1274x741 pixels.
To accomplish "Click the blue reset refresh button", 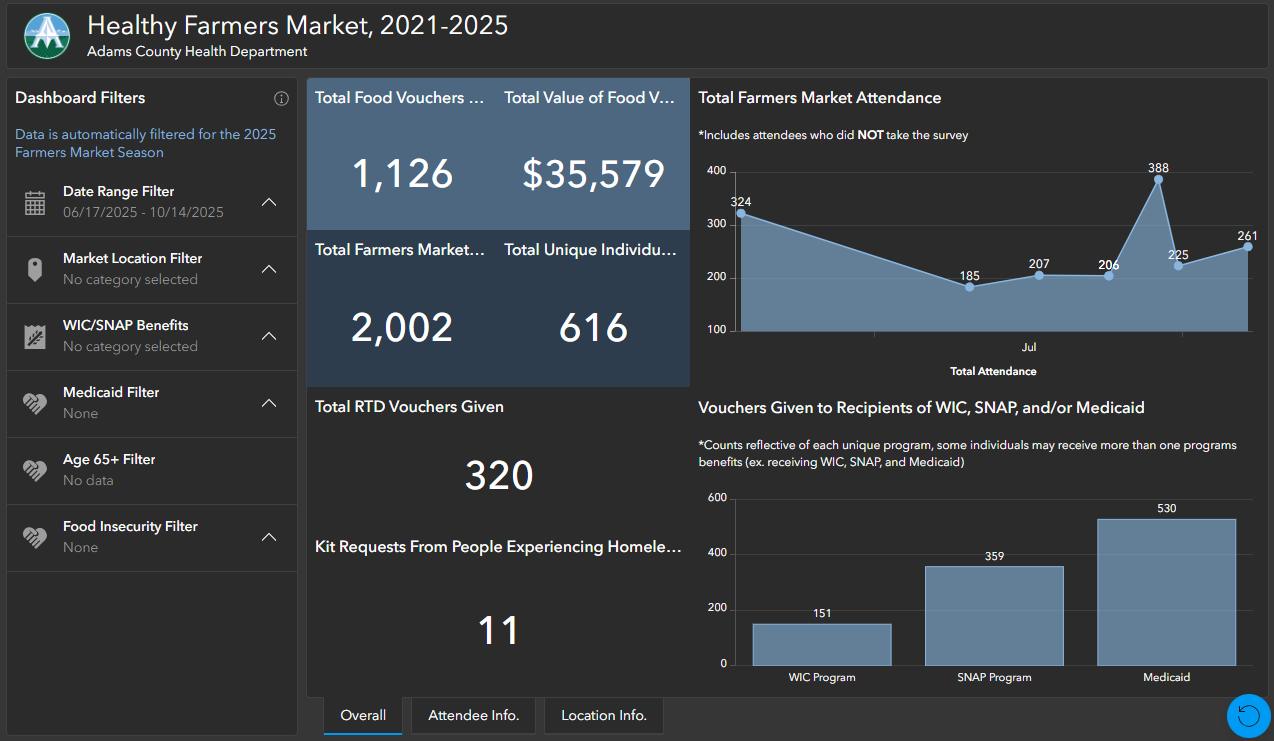I will click(1248, 715).
